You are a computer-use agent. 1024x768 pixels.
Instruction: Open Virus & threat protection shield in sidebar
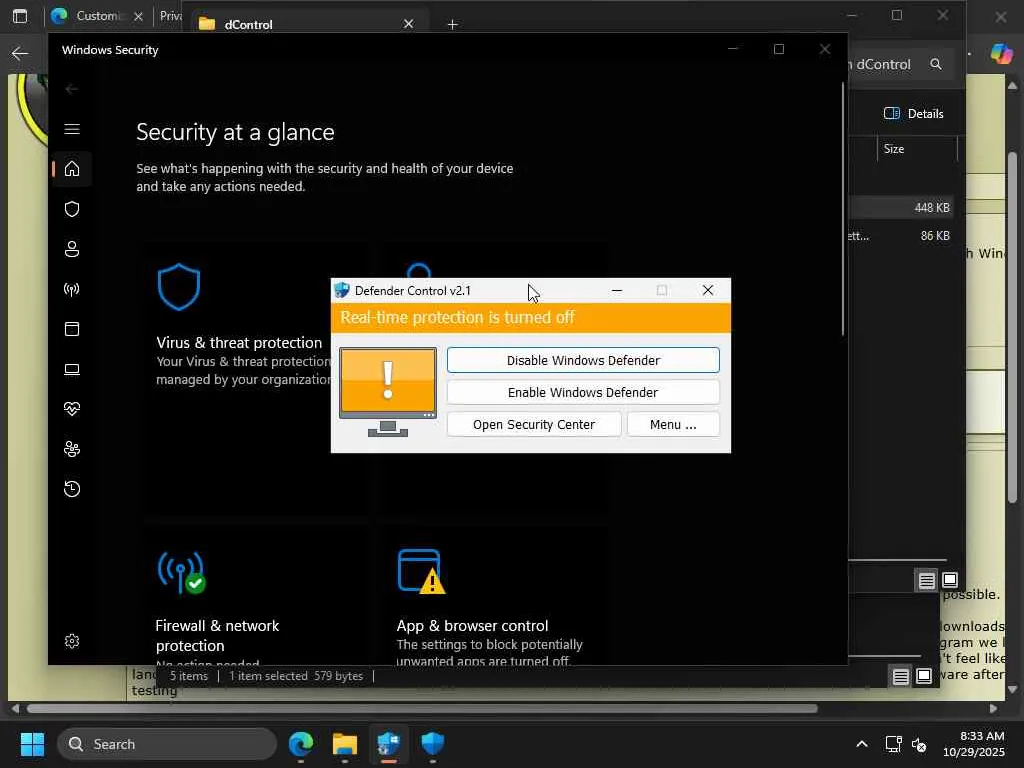(72, 209)
